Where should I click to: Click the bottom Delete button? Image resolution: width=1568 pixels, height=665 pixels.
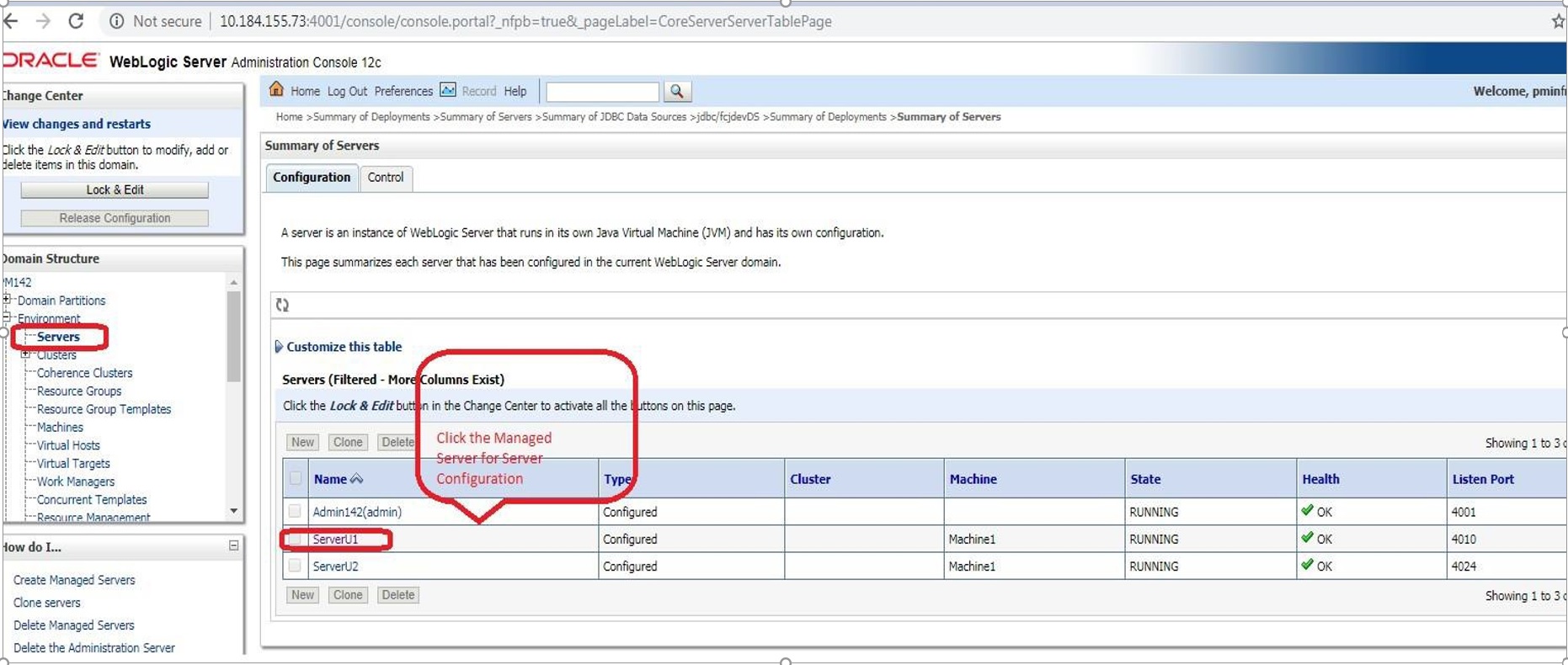[397, 595]
